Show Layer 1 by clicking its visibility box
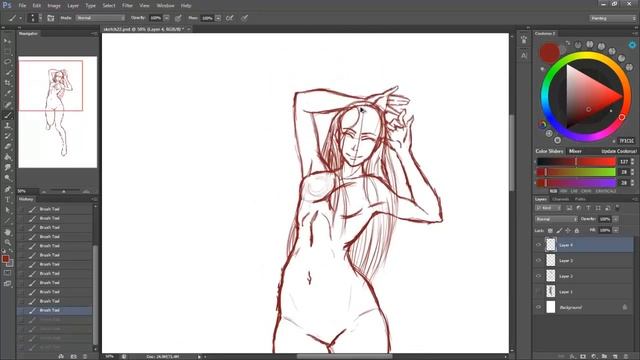This screenshot has height=360, width=640. (x=538, y=291)
